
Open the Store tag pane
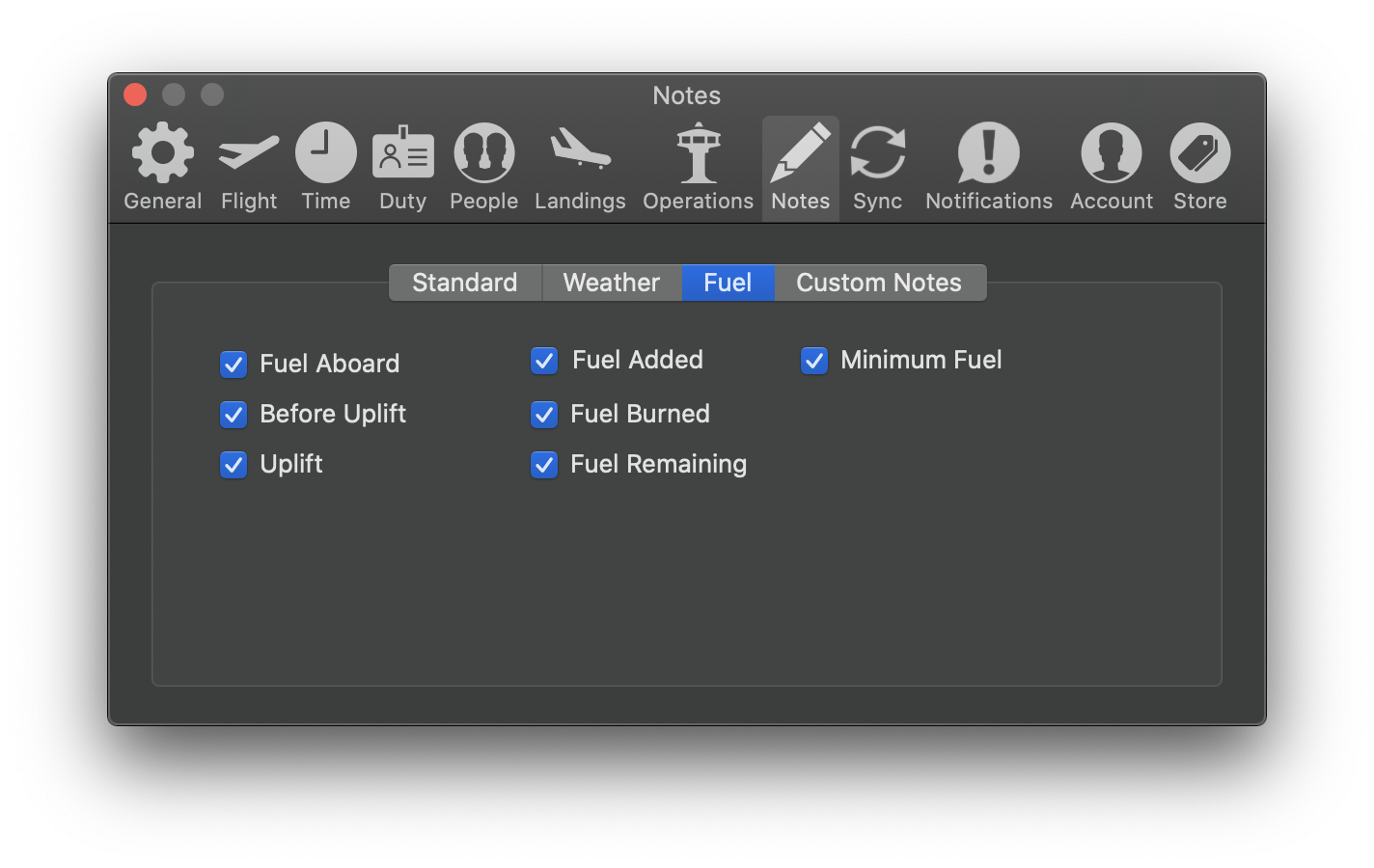1200,168
